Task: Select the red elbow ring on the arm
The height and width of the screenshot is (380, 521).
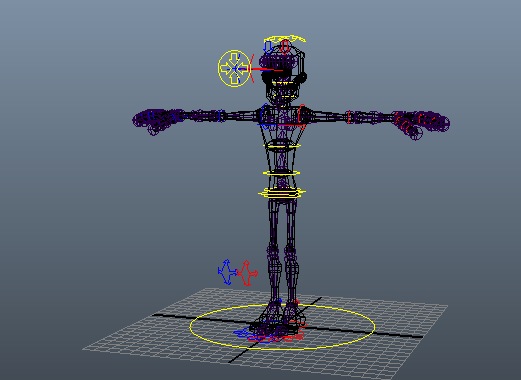Action: tap(349, 117)
